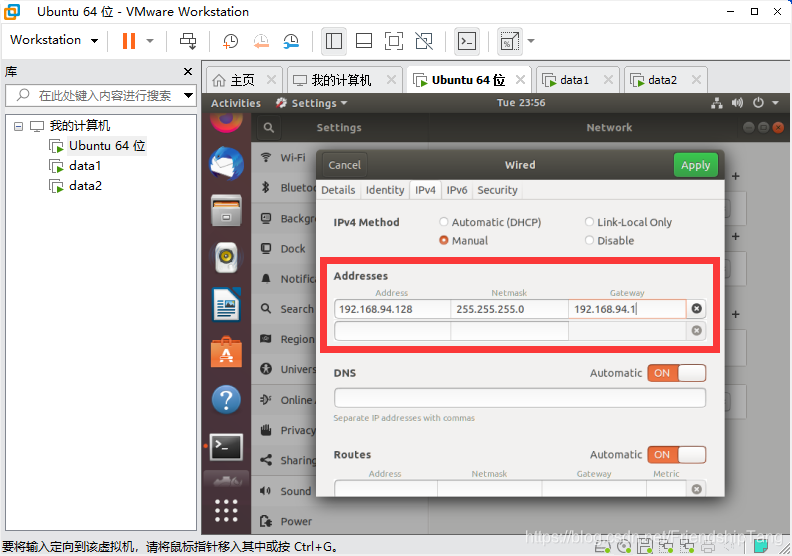Select Link-Local Only IPv4 method
Viewport: 792px width, 556px height.
[x=628, y=222]
